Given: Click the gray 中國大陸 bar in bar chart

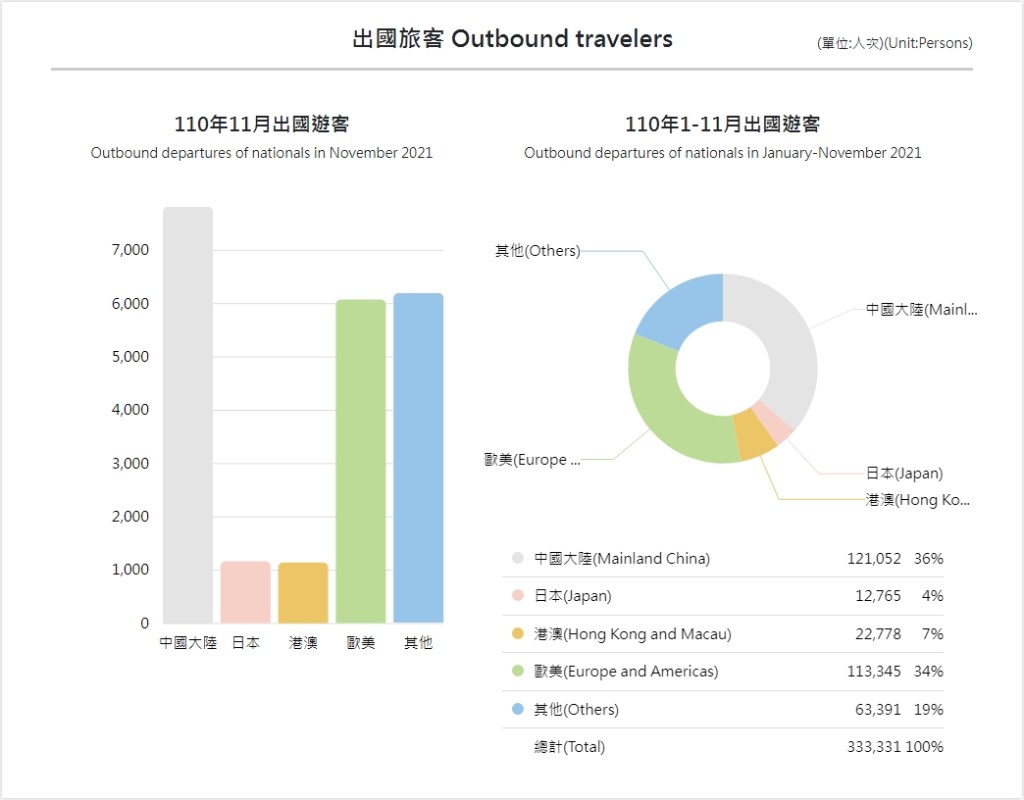Looking at the screenshot, I should point(188,415).
